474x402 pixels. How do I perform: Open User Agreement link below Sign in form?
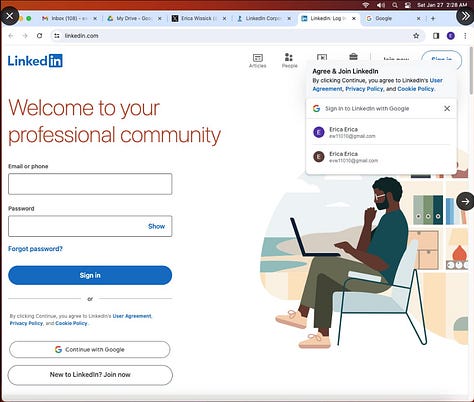(132, 316)
